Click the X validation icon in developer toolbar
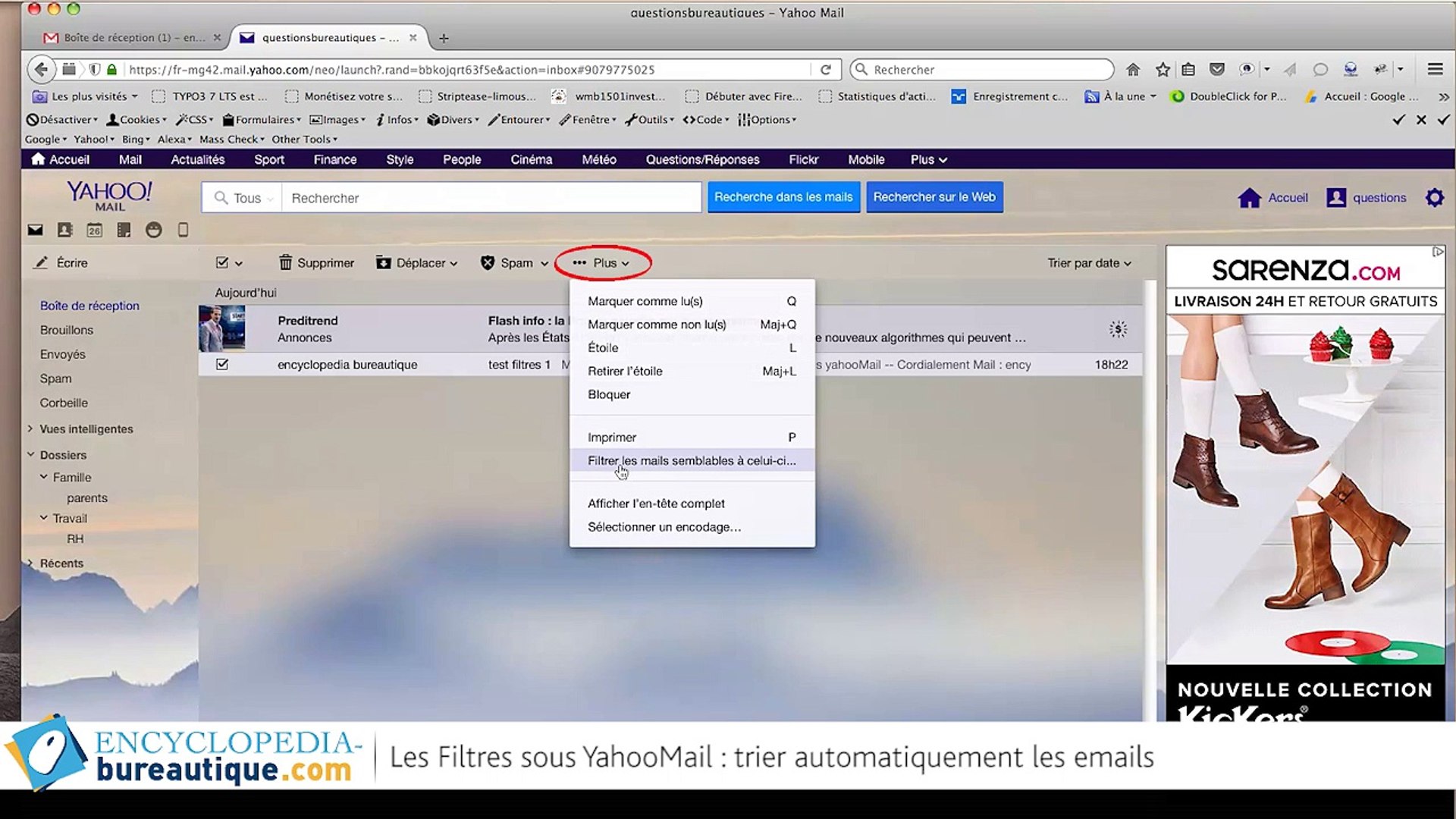Viewport: 1456px width, 819px height. point(1421,120)
